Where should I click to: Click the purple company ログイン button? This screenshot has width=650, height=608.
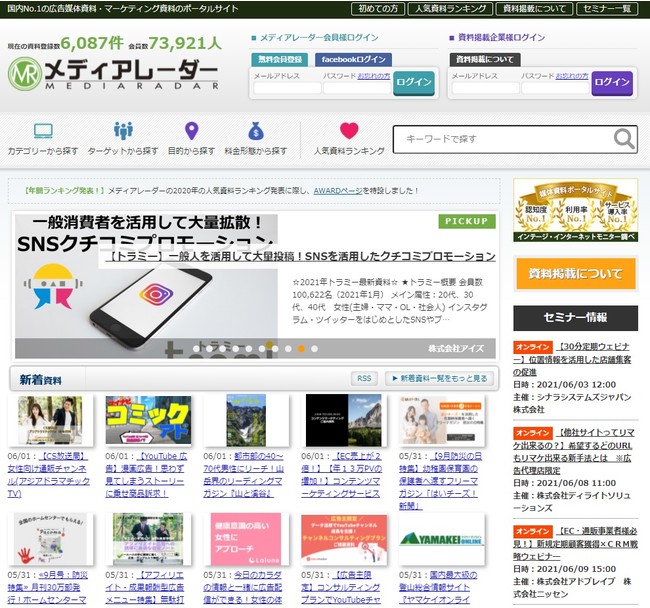point(612,82)
